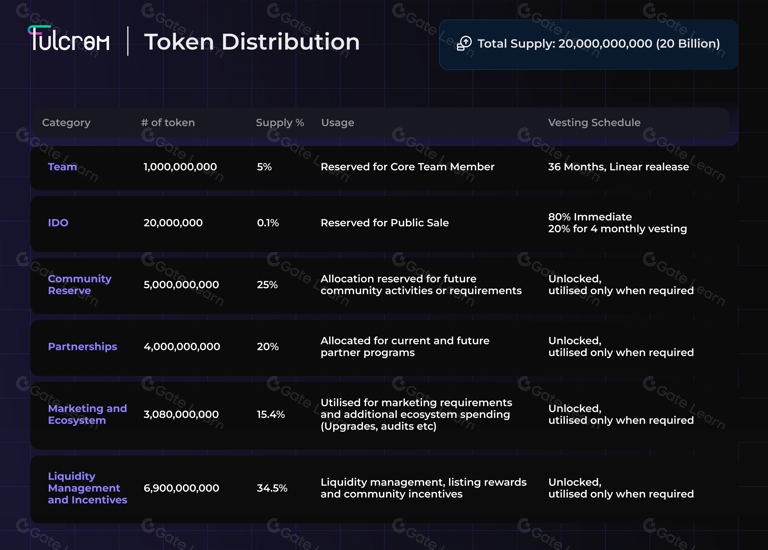The image size is (768, 550).
Task: Click the coin icon beside Total Supply
Action: tap(464, 44)
